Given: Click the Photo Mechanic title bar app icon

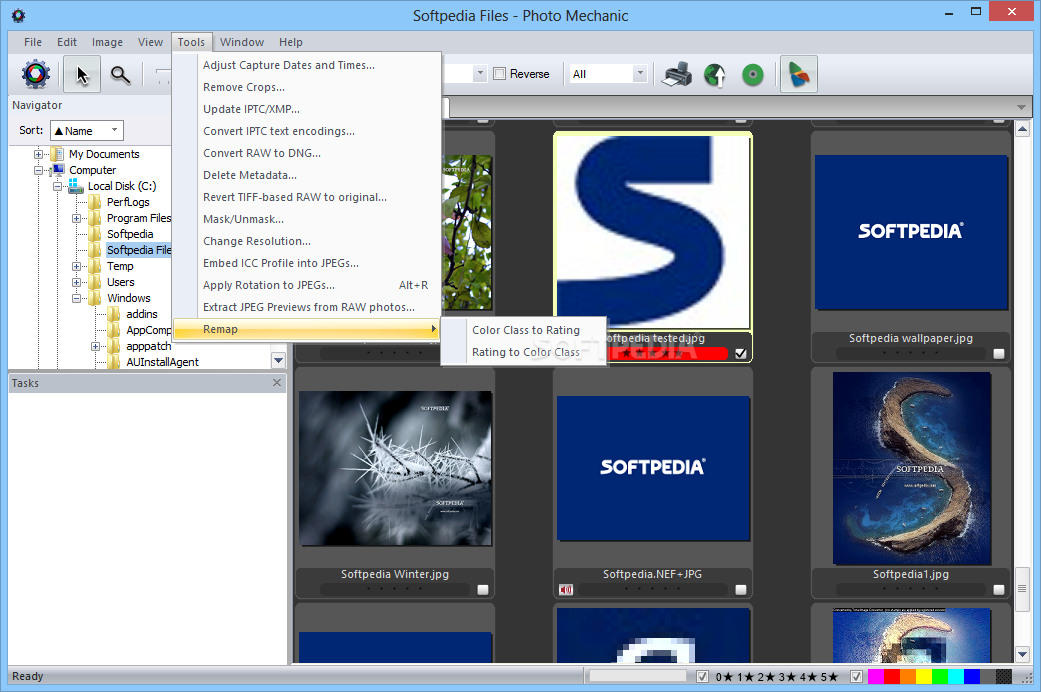Looking at the screenshot, I should coord(19,15).
